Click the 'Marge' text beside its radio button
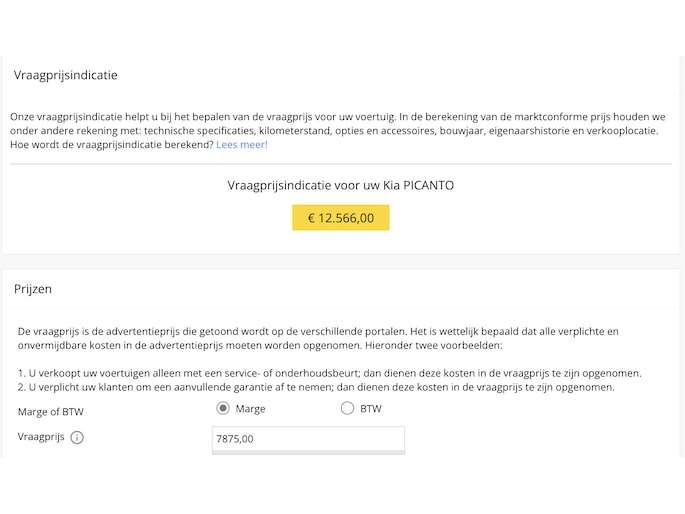Viewport: 685px width, 514px height. [x=250, y=408]
